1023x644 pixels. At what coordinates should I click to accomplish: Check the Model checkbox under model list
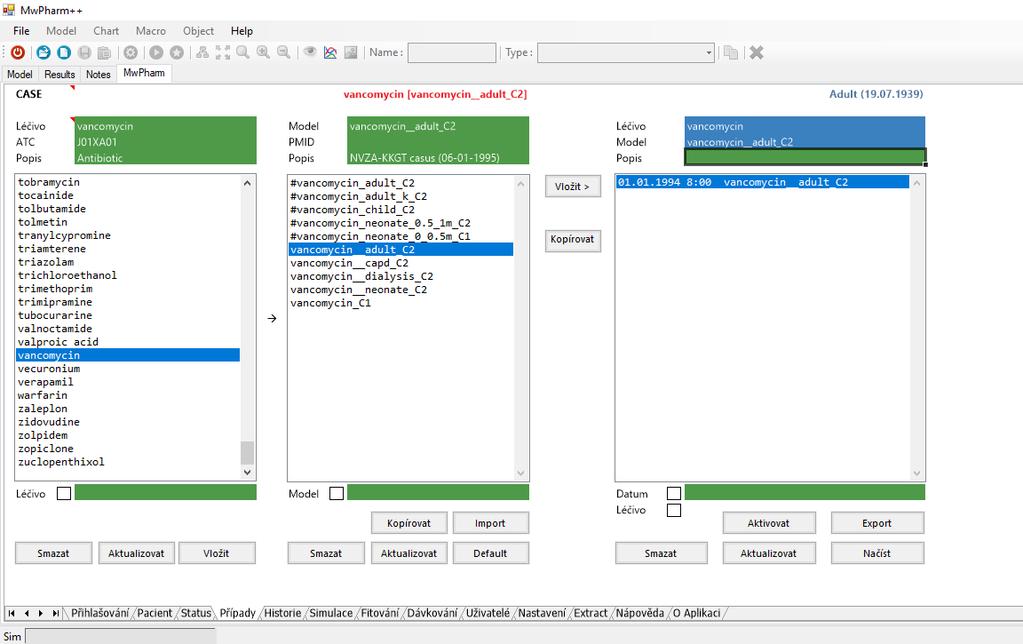pos(337,493)
